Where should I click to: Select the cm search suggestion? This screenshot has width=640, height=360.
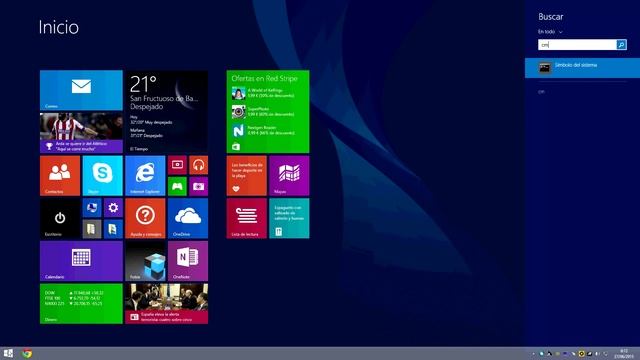[x=541, y=92]
